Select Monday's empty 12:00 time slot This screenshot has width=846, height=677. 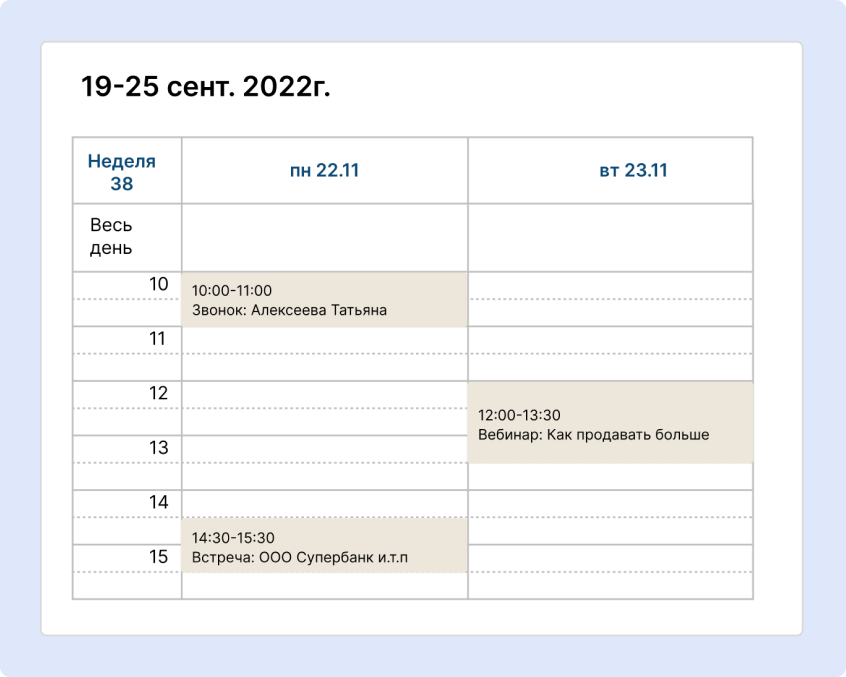[x=324, y=395]
